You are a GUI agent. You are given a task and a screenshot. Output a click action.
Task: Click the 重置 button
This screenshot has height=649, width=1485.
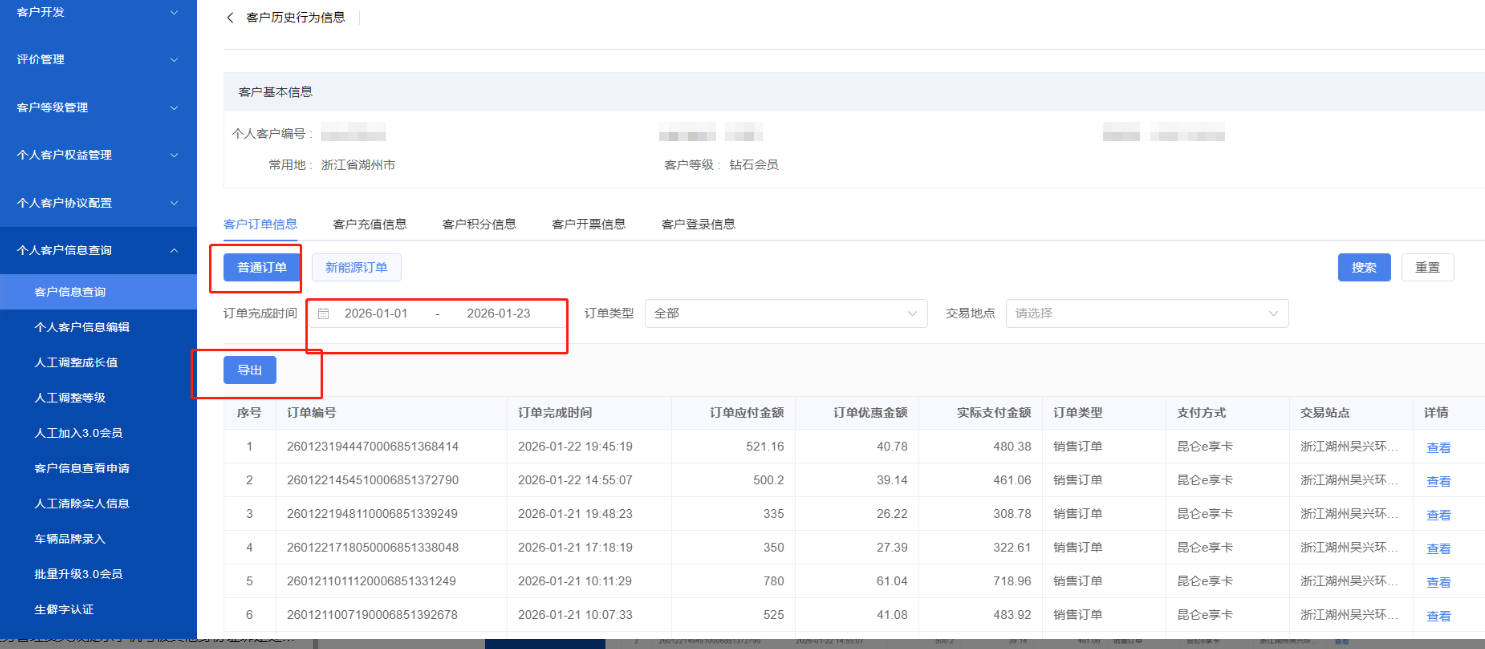tap(1427, 268)
